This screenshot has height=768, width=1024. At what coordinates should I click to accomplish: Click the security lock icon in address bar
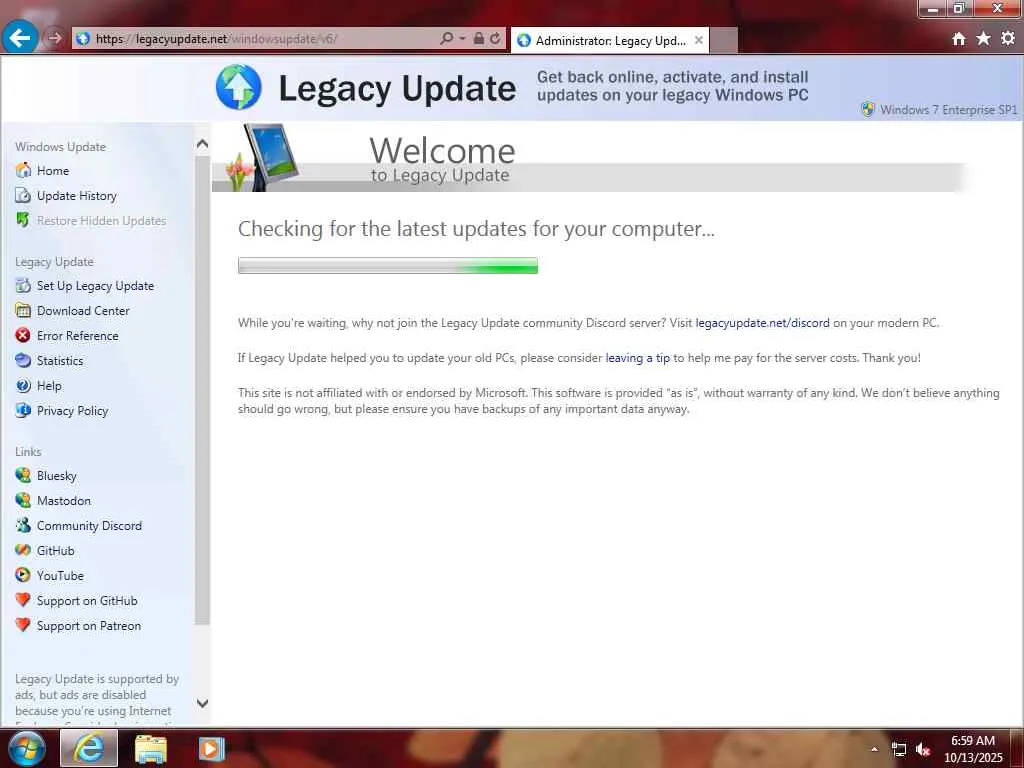click(x=479, y=39)
